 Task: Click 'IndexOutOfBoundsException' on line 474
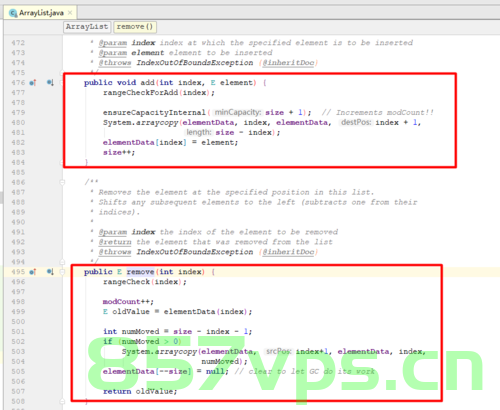pos(195,63)
